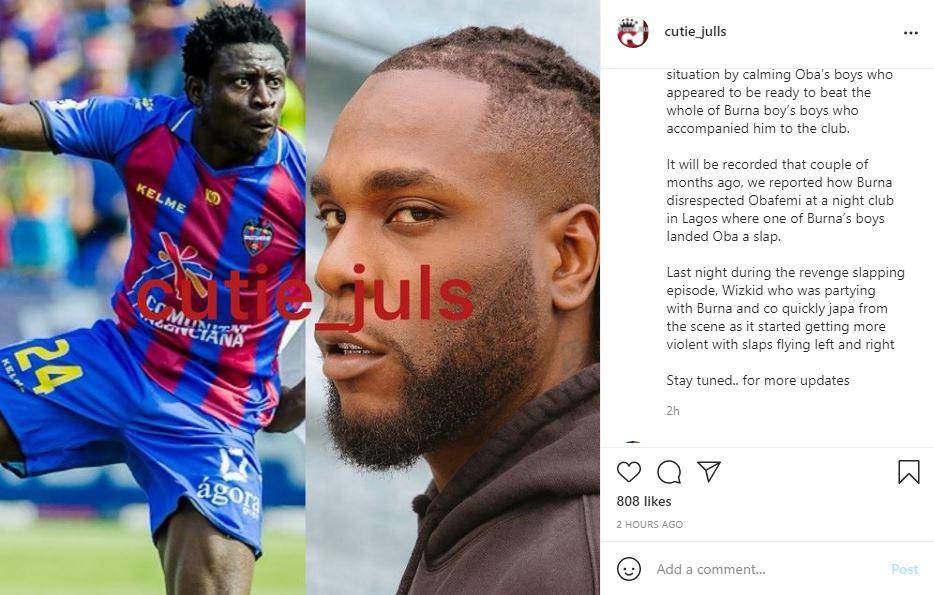The image size is (934, 595).
Task: Focus the Add a comment field
Action: 768,569
